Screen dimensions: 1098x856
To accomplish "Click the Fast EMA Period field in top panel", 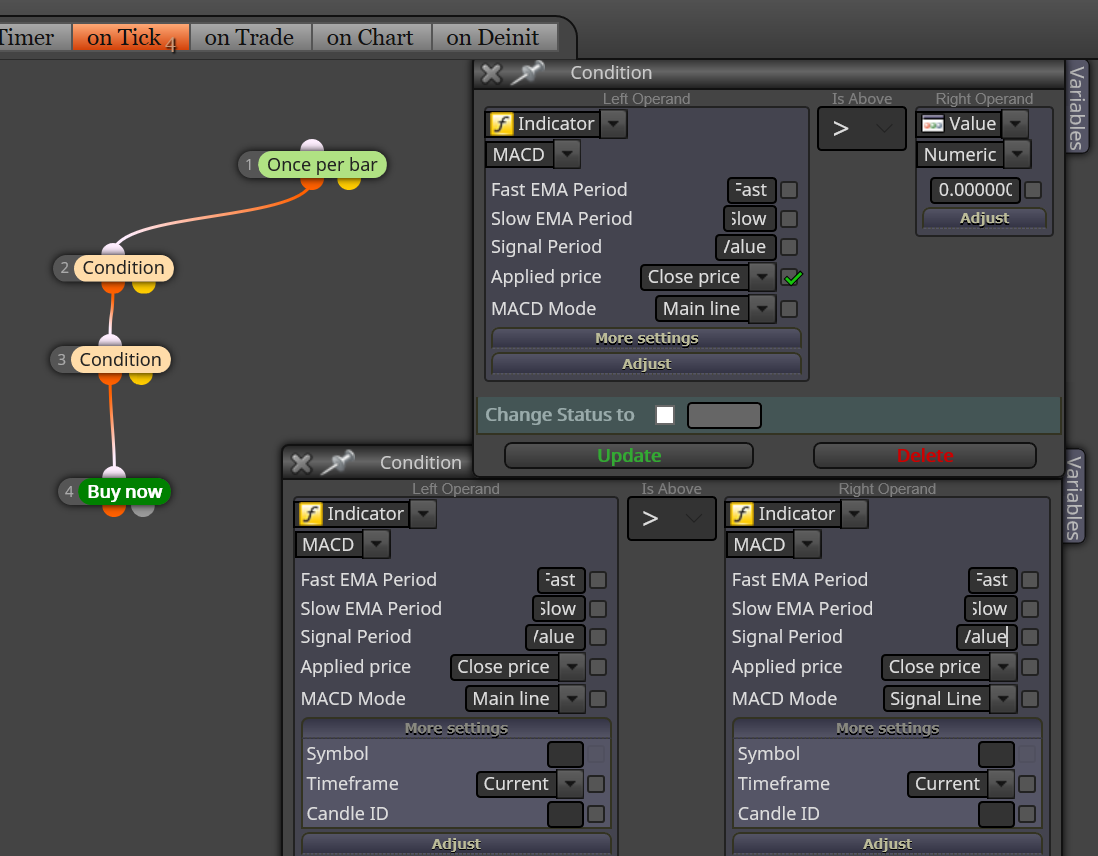I will 751,190.
